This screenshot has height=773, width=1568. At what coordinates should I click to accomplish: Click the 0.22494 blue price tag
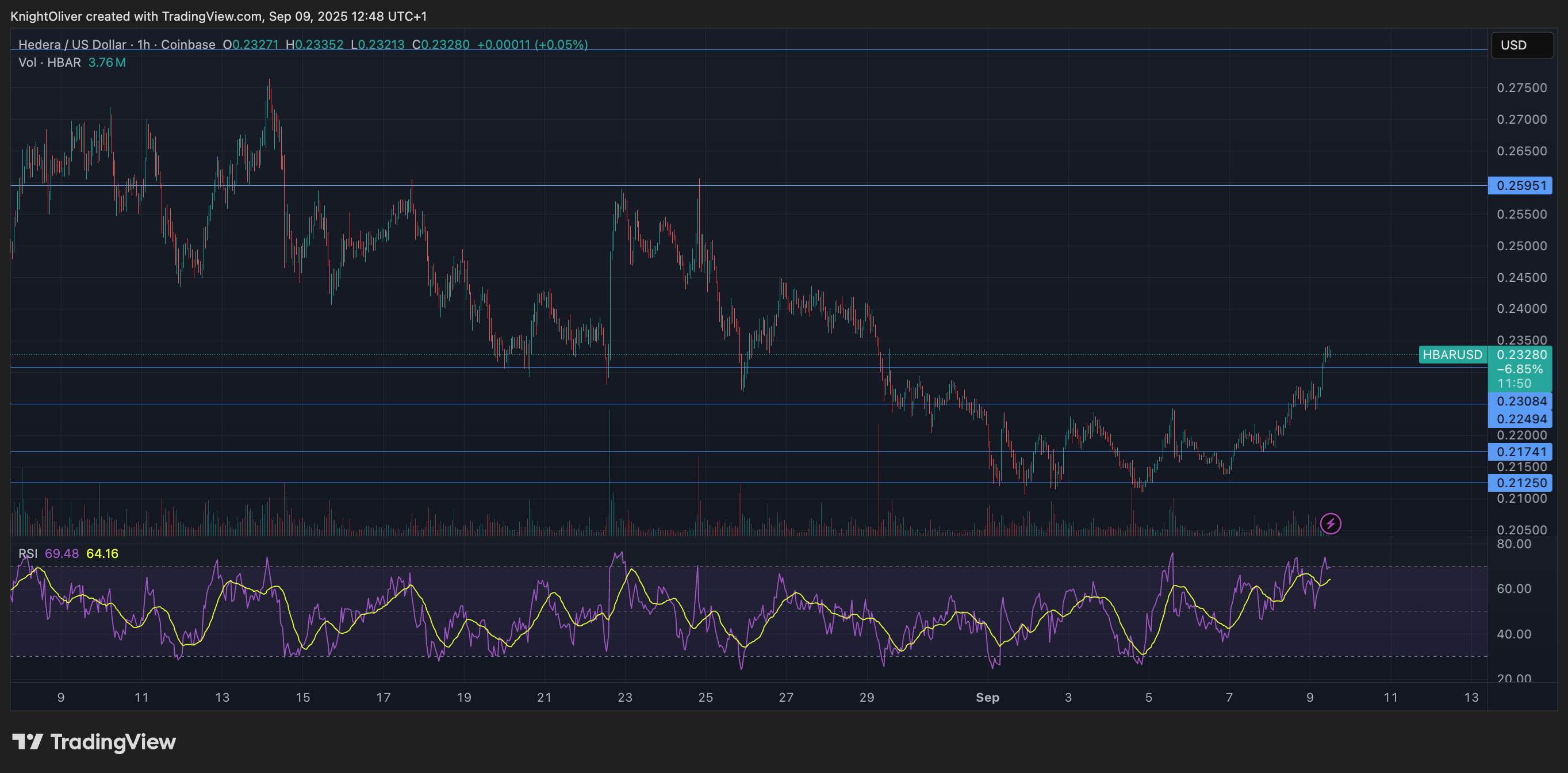pyautogui.click(x=1520, y=419)
